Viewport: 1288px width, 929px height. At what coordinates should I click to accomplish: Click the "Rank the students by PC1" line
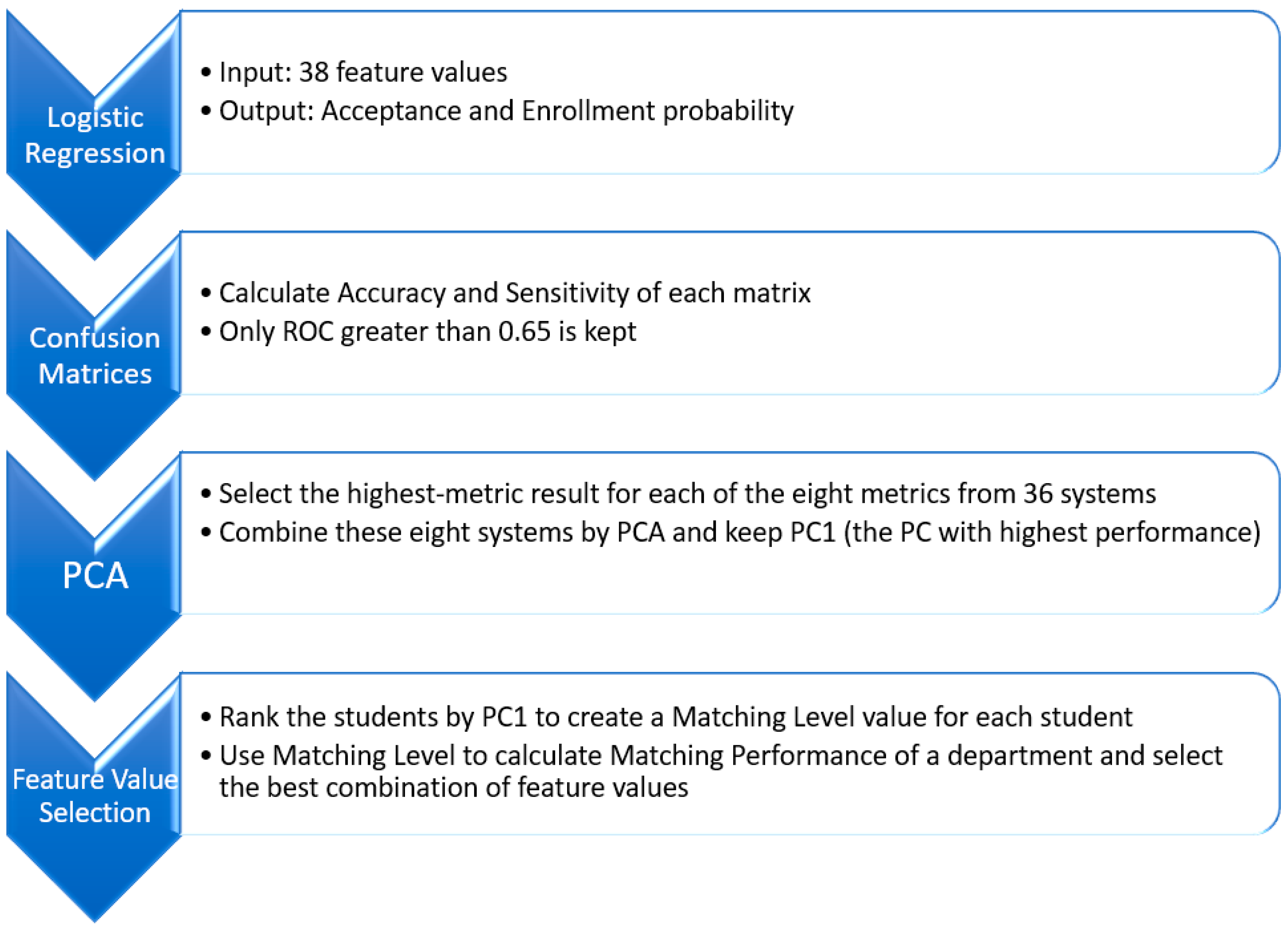pyautogui.click(x=675, y=717)
